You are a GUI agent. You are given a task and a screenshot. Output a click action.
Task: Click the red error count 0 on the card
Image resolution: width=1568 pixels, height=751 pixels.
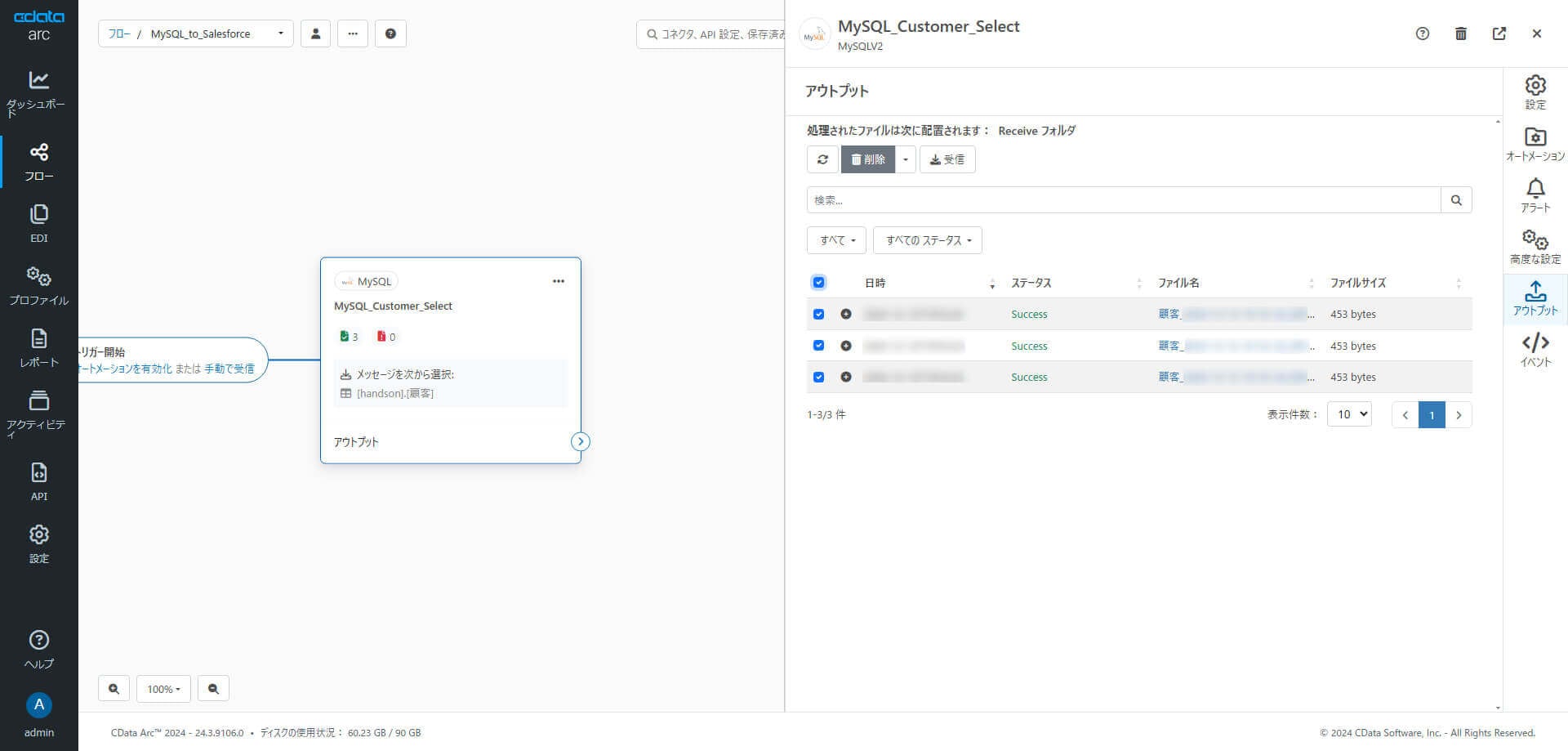(x=386, y=337)
